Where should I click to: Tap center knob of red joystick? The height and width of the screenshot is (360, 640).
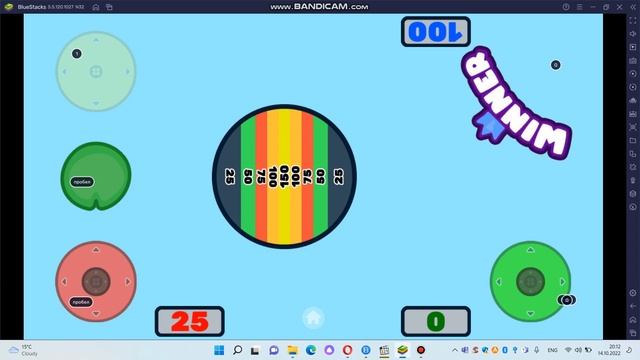96,282
